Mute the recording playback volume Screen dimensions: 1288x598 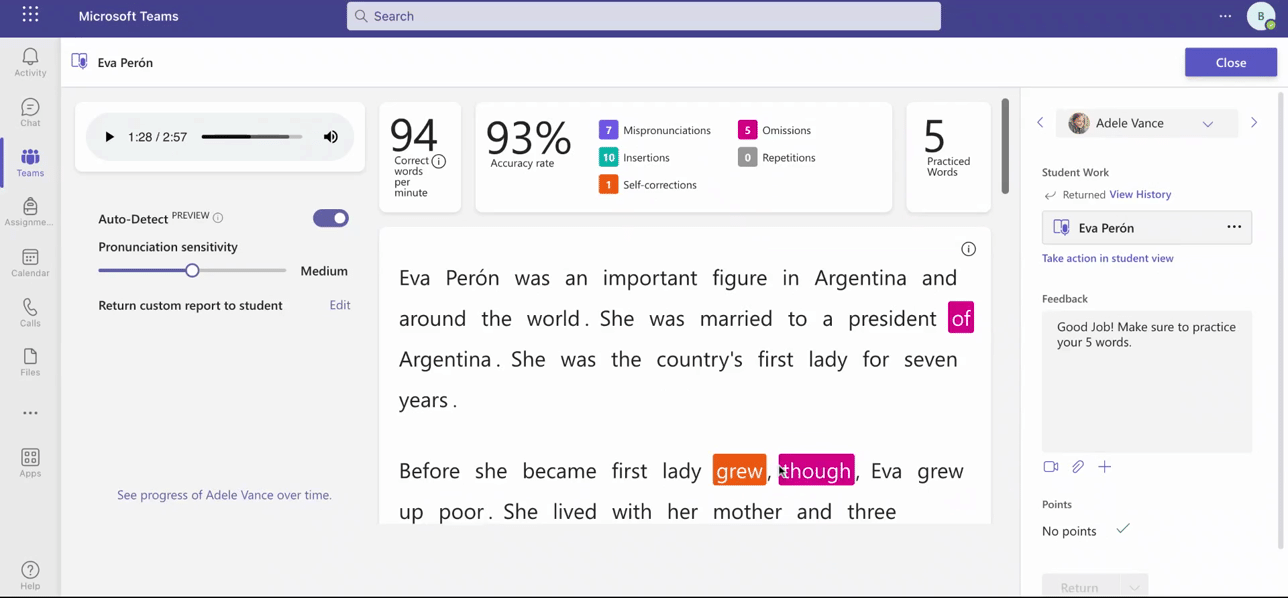[x=331, y=136]
